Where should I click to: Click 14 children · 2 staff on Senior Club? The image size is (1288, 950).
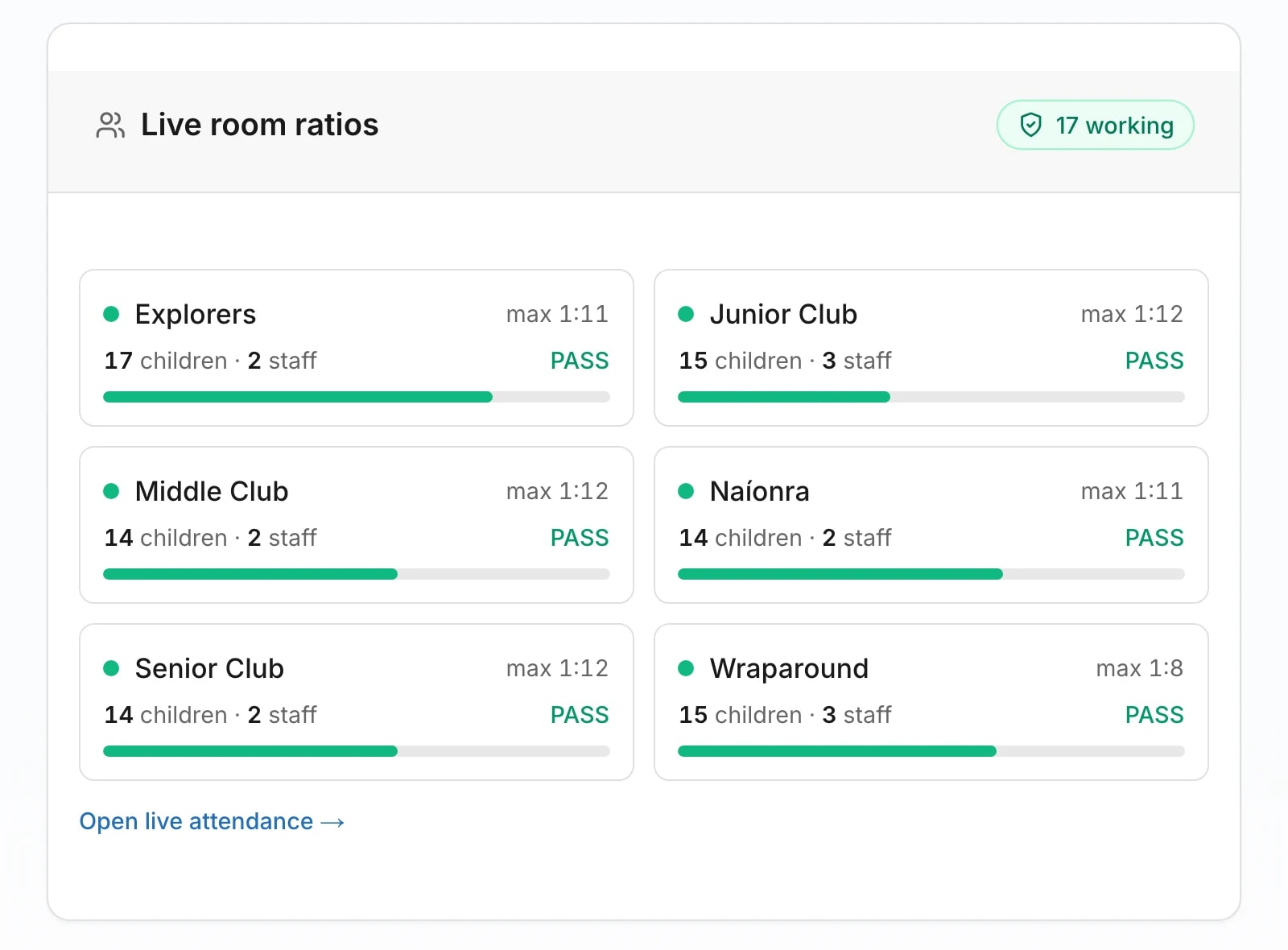coord(211,715)
